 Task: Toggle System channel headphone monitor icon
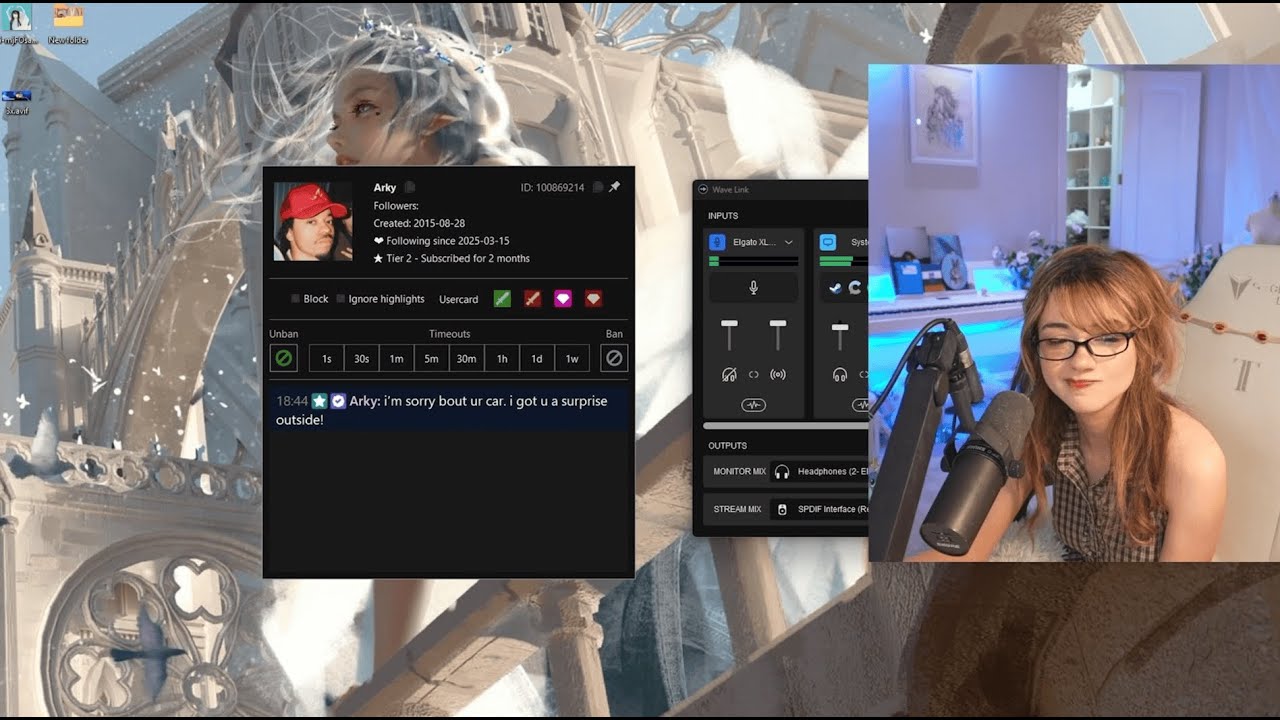click(840, 375)
